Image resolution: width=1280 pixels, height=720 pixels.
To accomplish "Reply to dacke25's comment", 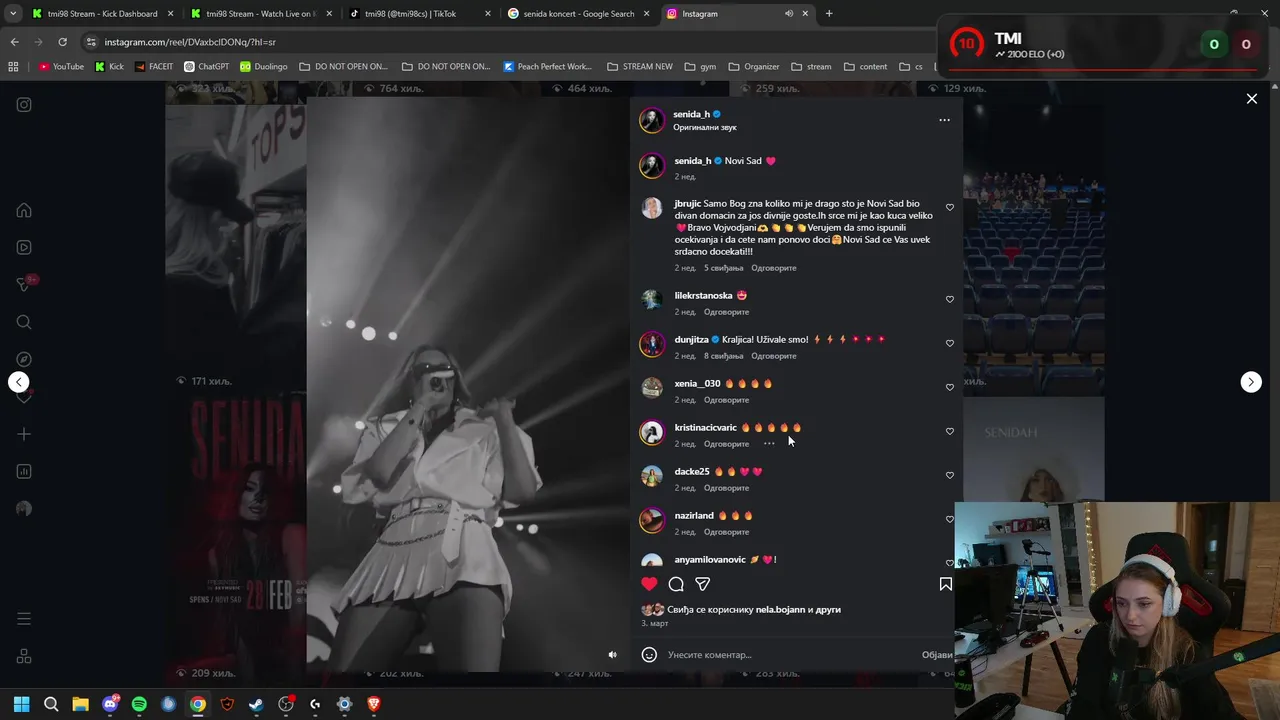I will (x=726, y=488).
